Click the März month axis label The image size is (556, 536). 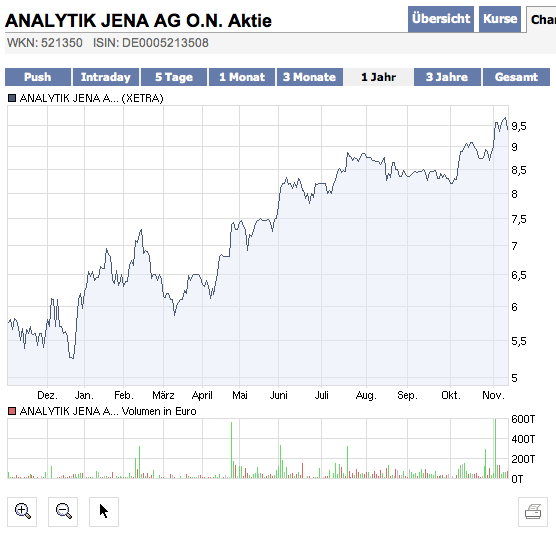[163, 395]
